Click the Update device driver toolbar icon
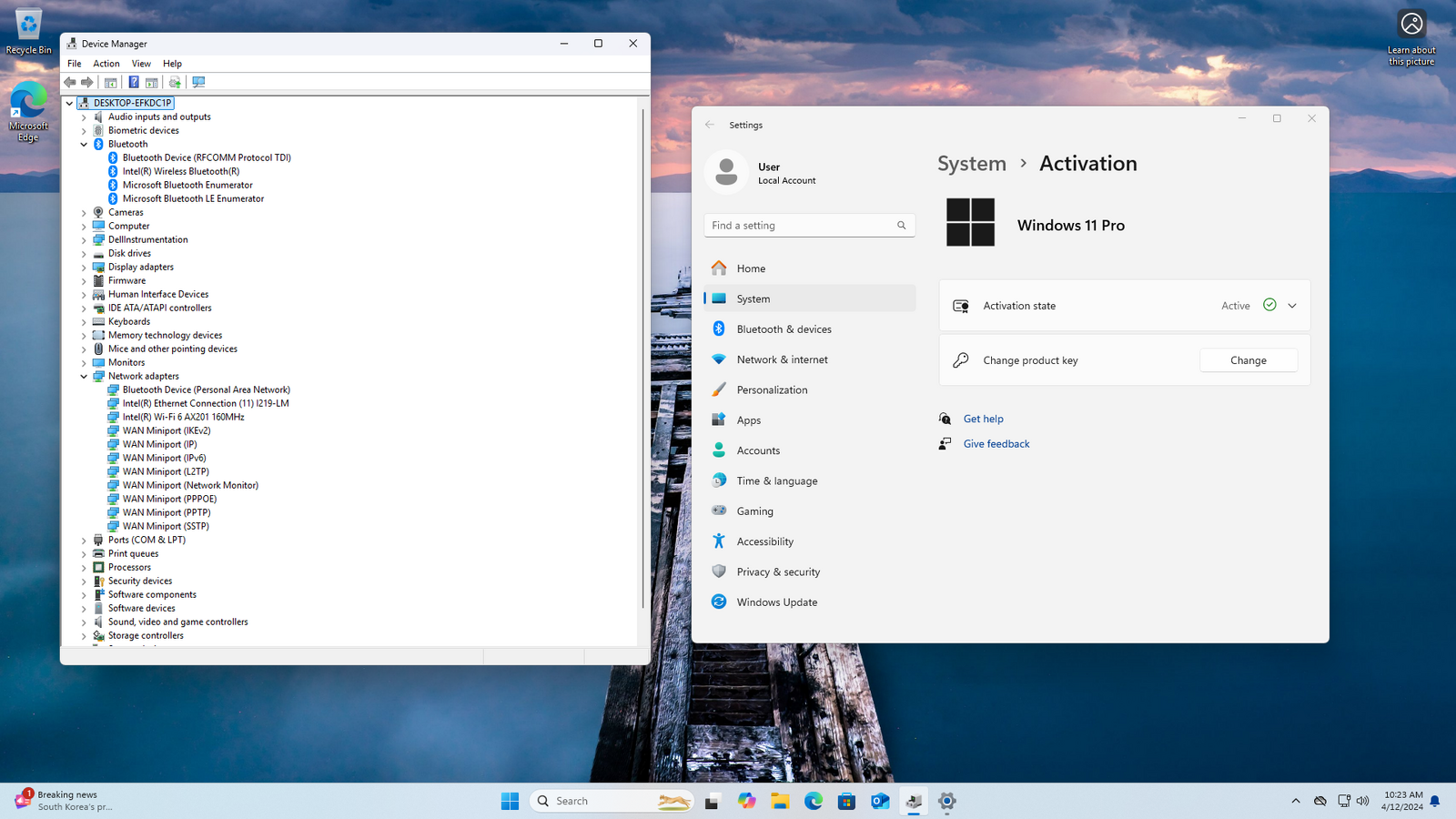This screenshot has height=819, width=1456. tap(175, 82)
